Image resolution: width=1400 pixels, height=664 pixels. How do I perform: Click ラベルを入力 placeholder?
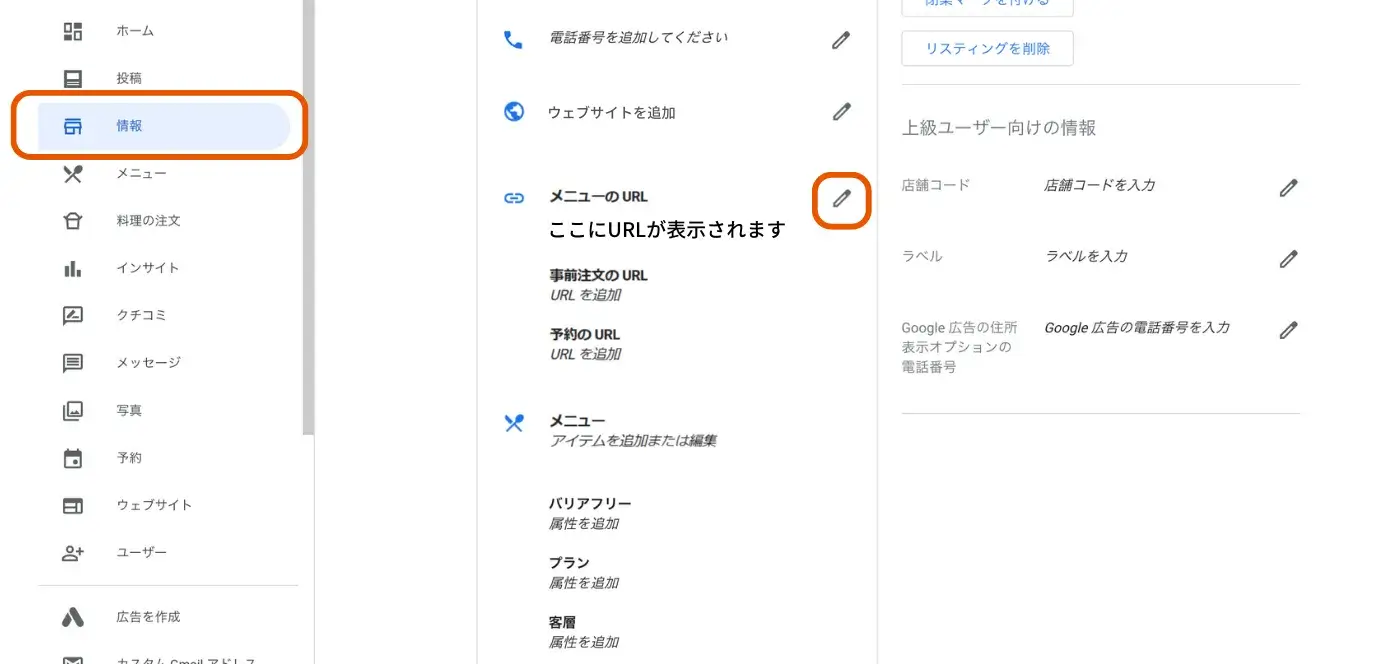[x=1086, y=256]
